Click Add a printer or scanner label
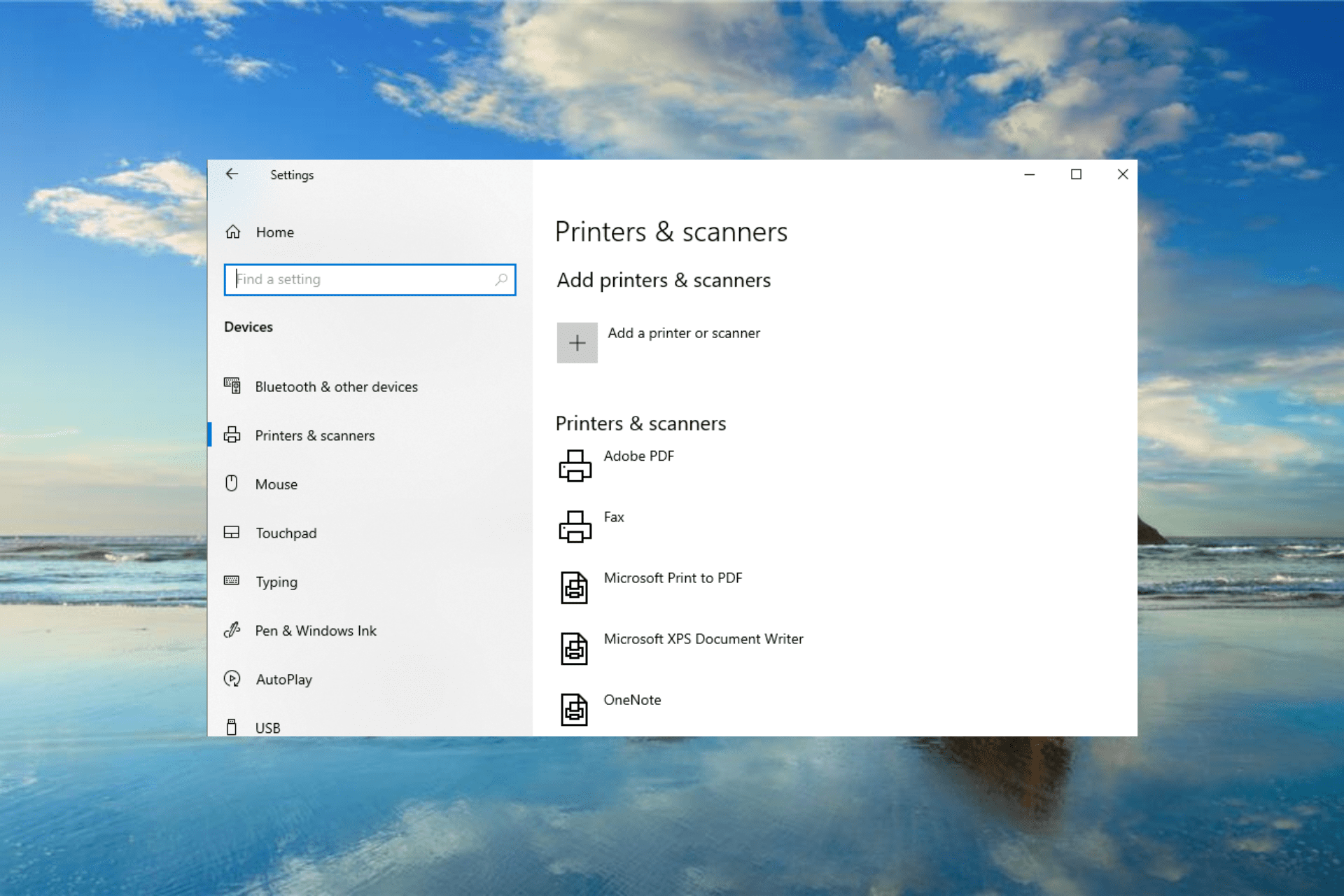This screenshot has height=896, width=1344. tap(684, 333)
